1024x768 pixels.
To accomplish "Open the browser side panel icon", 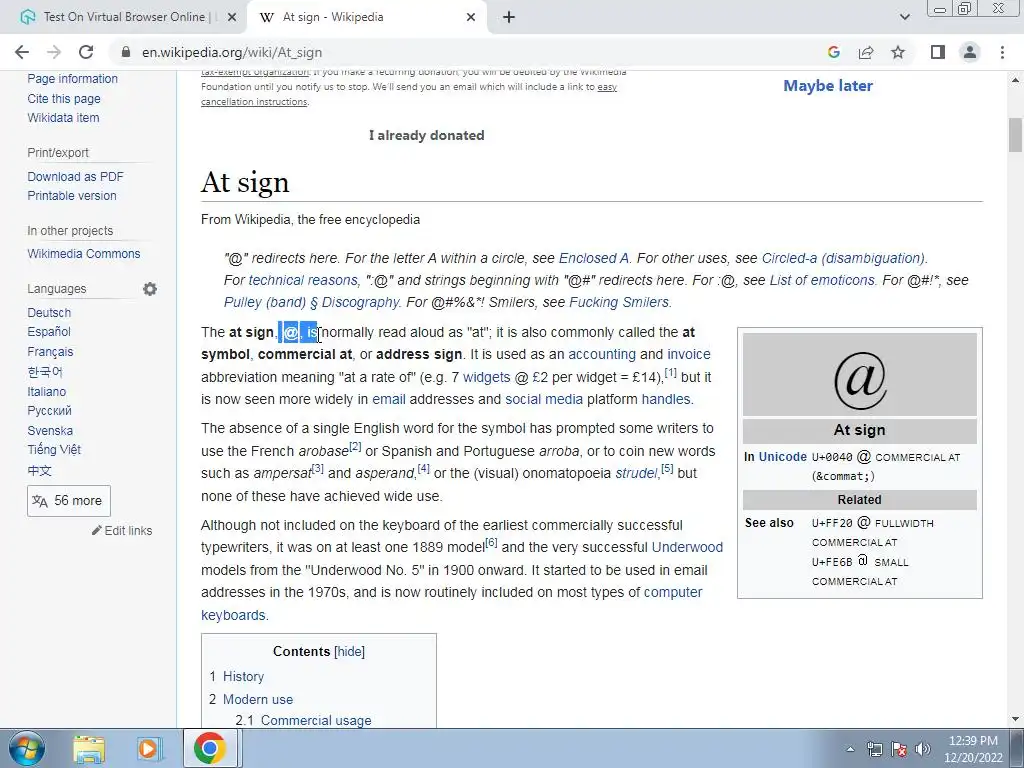I will 938,52.
